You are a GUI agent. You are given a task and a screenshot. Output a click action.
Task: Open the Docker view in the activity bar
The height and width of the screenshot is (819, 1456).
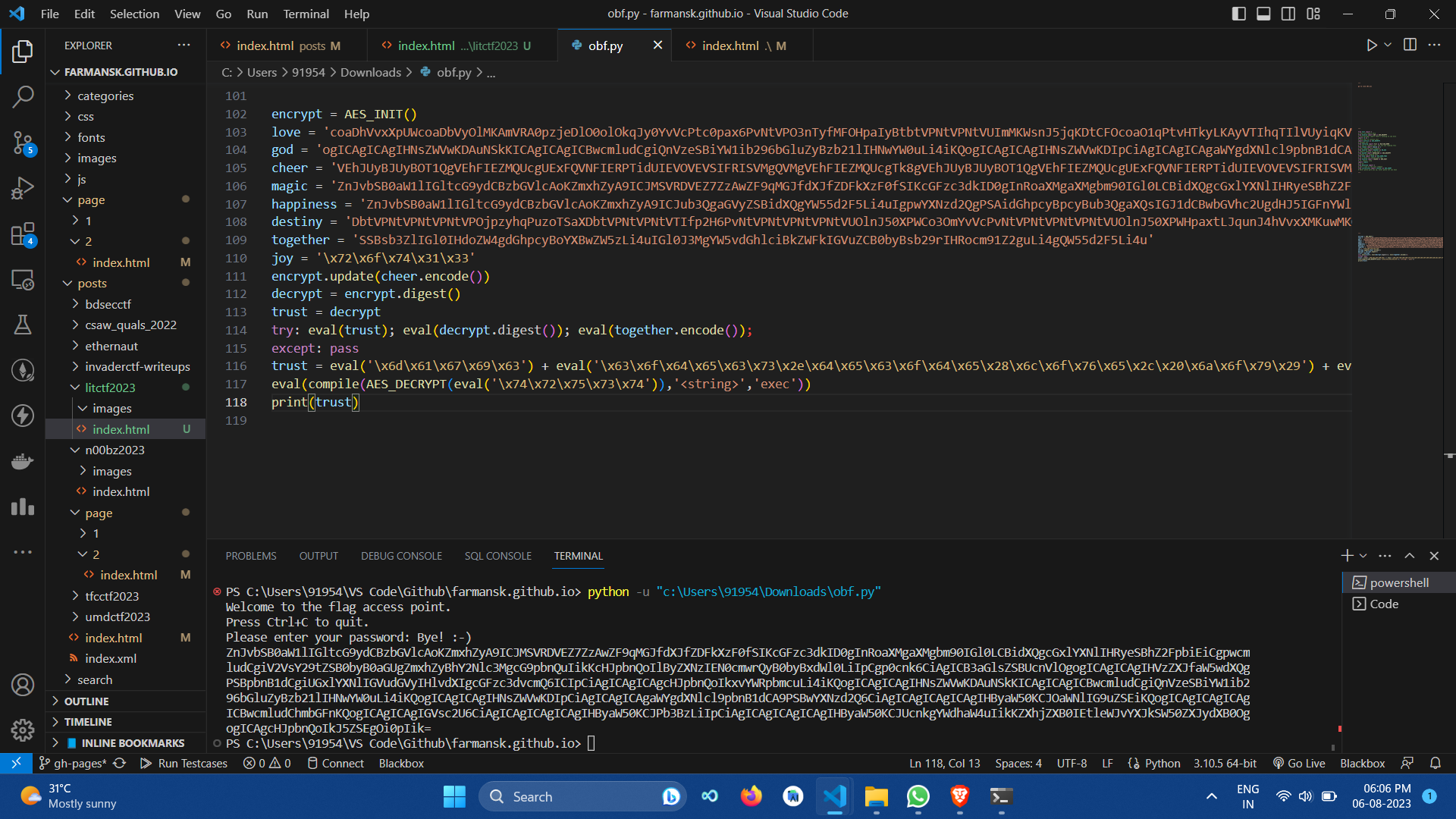(23, 461)
